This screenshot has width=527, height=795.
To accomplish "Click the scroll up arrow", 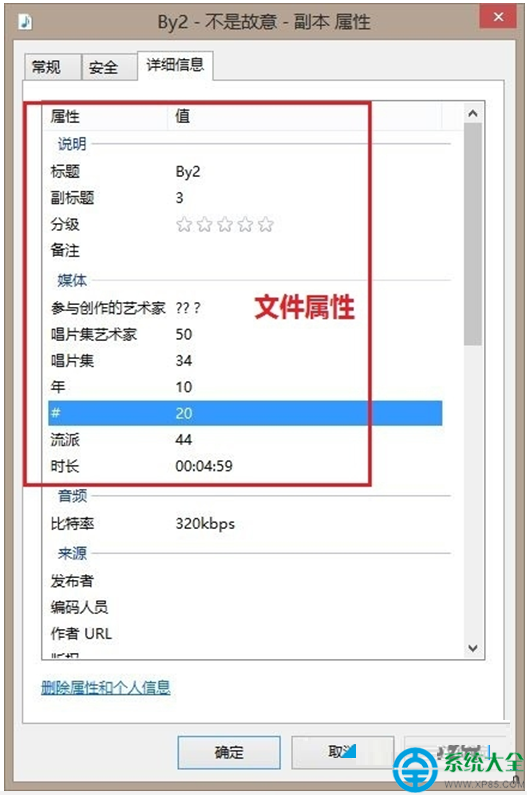I will pos(473,114).
